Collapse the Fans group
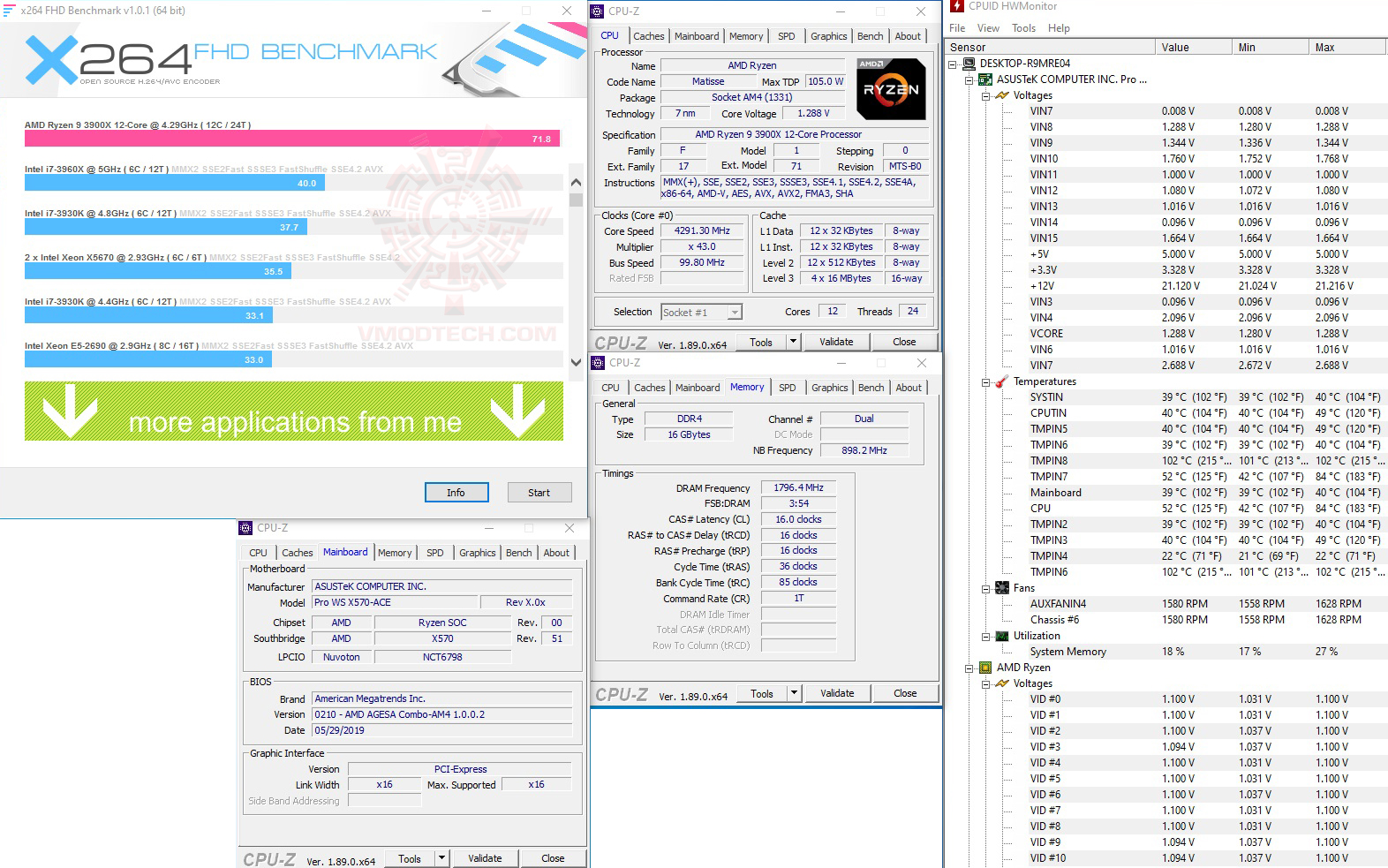The width and height of the screenshot is (1388, 868). tap(986, 588)
